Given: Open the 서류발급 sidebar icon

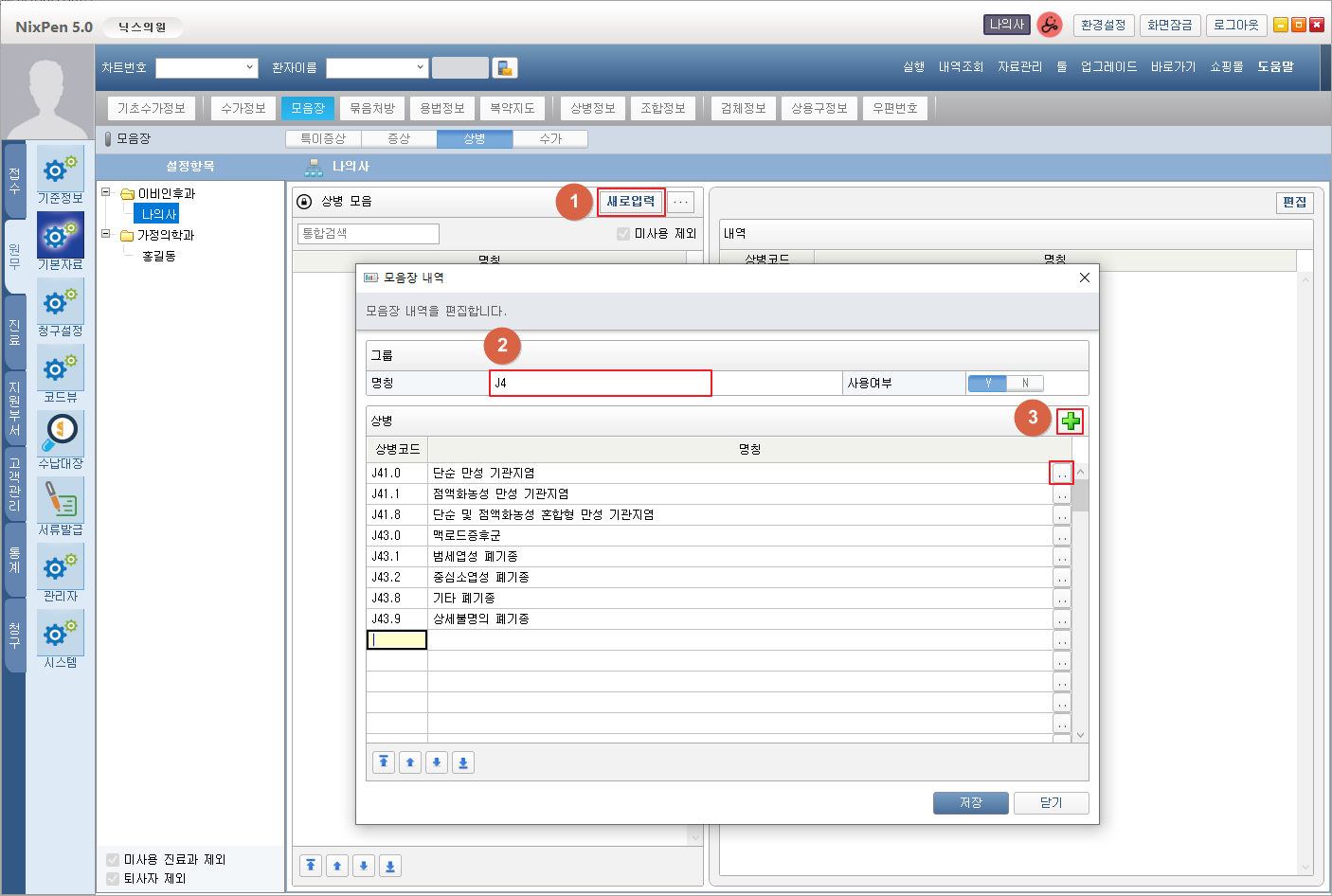Looking at the screenshot, I should click(x=61, y=500).
